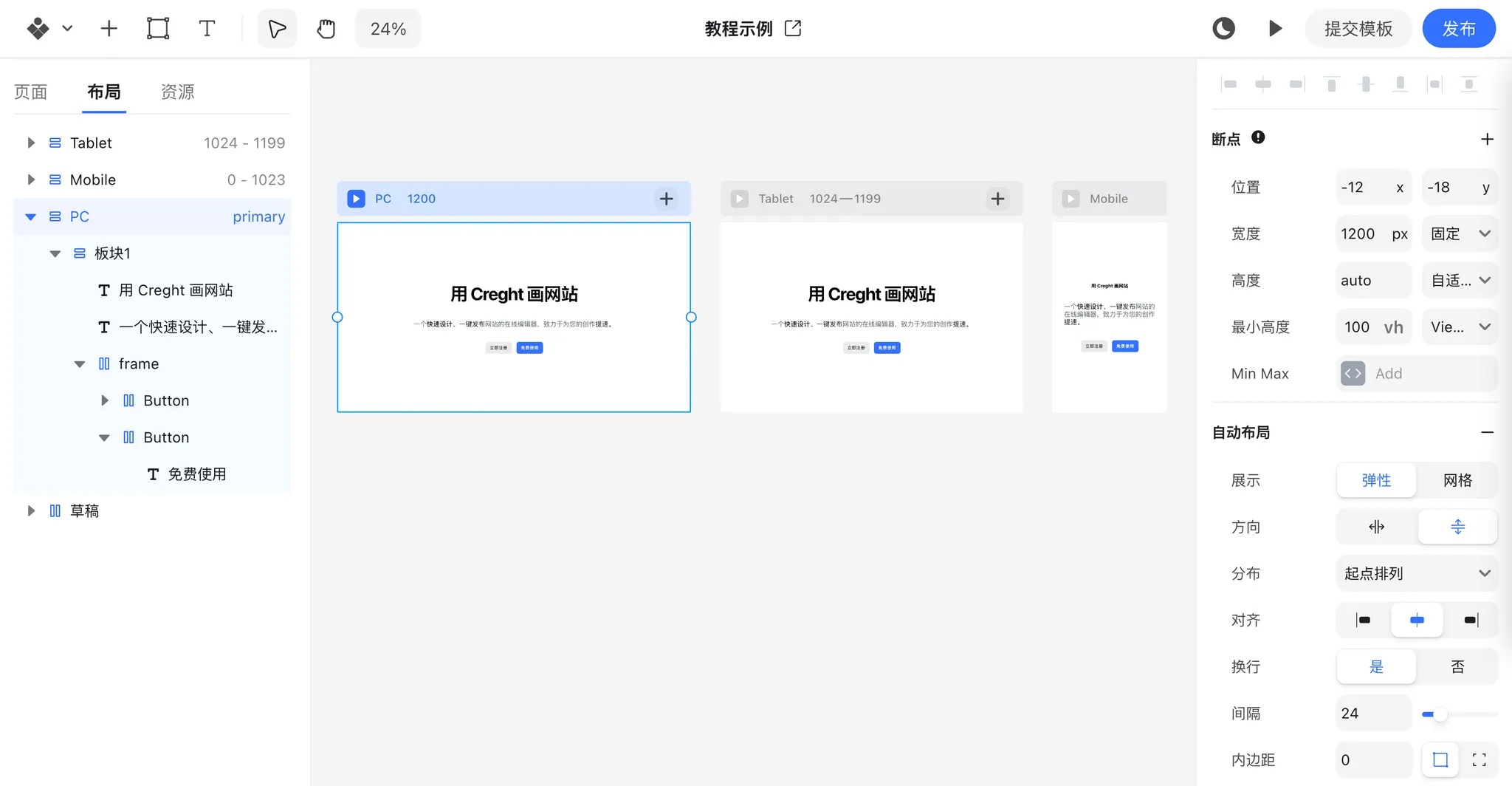1512x786 pixels.
Task: Click align left icon in properties
Action: point(1228,84)
